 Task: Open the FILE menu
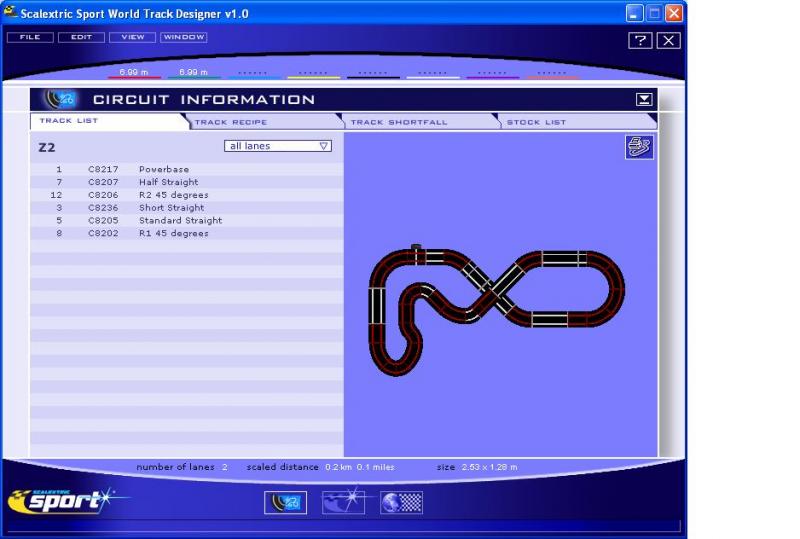[x=29, y=38]
